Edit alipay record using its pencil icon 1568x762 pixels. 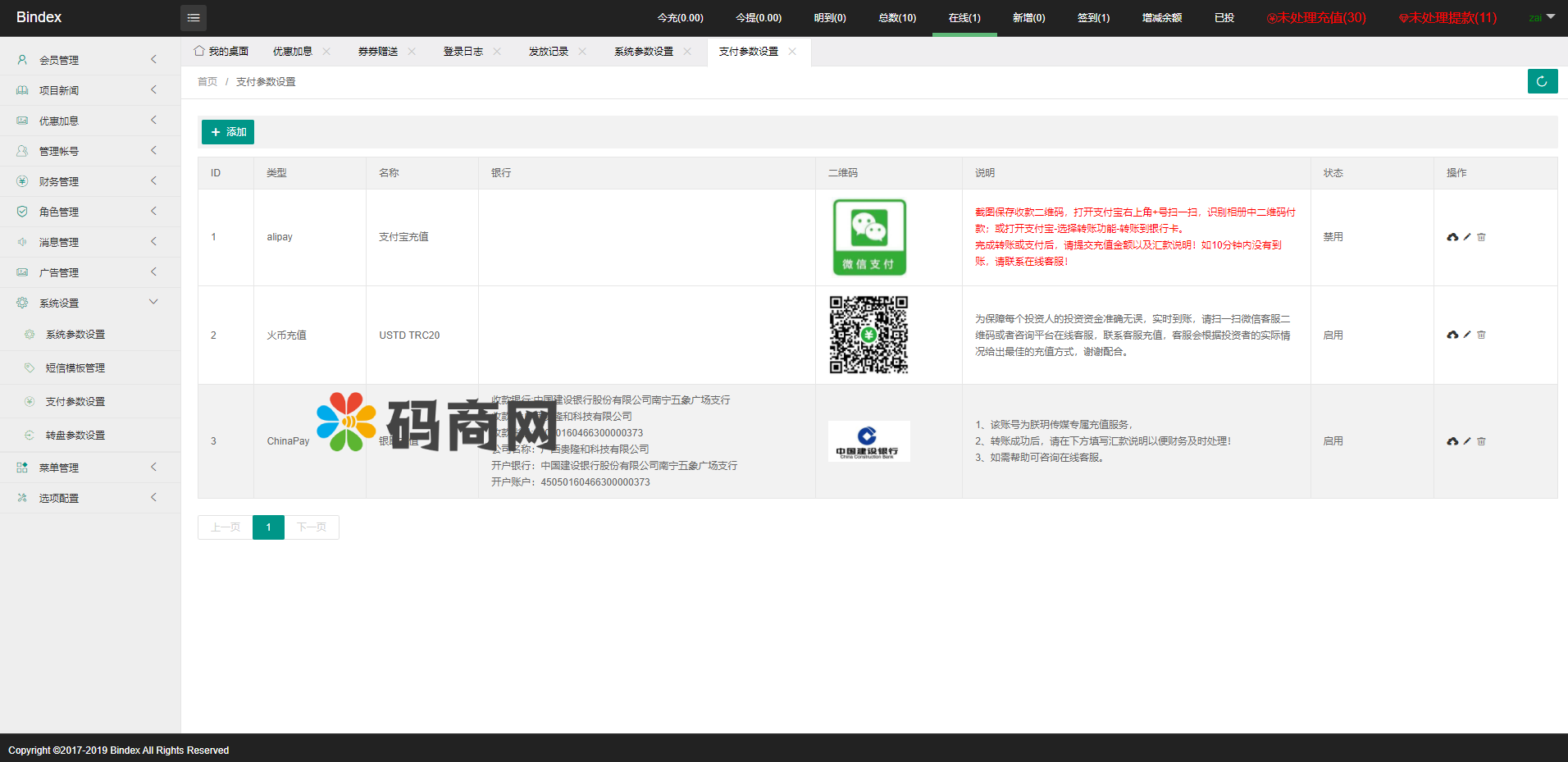(1465, 236)
